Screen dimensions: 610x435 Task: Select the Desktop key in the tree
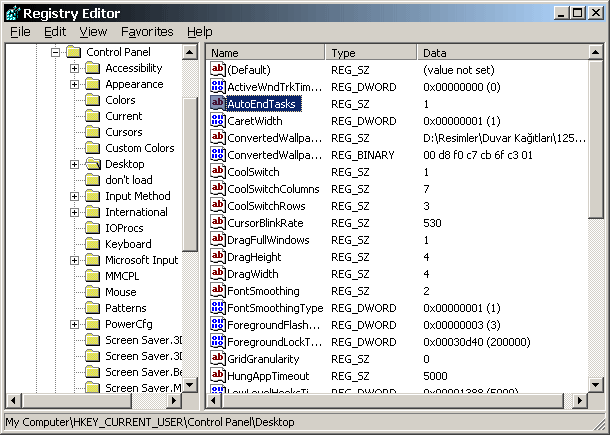(x=124, y=164)
